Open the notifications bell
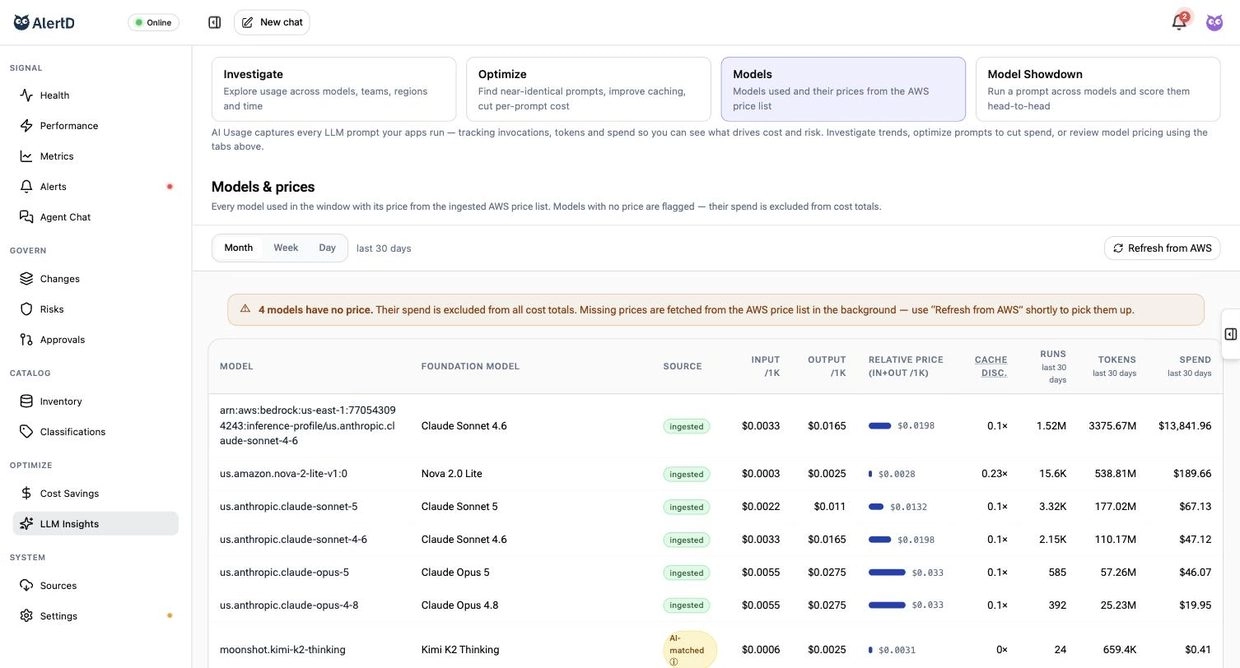The width and height of the screenshot is (1240, 668). pyautogui.click(x=1179, y=22)
